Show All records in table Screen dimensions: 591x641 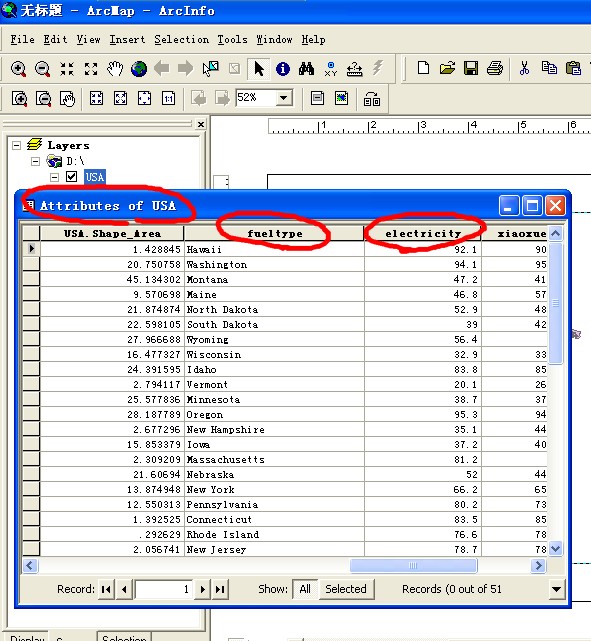click(305, 589)
